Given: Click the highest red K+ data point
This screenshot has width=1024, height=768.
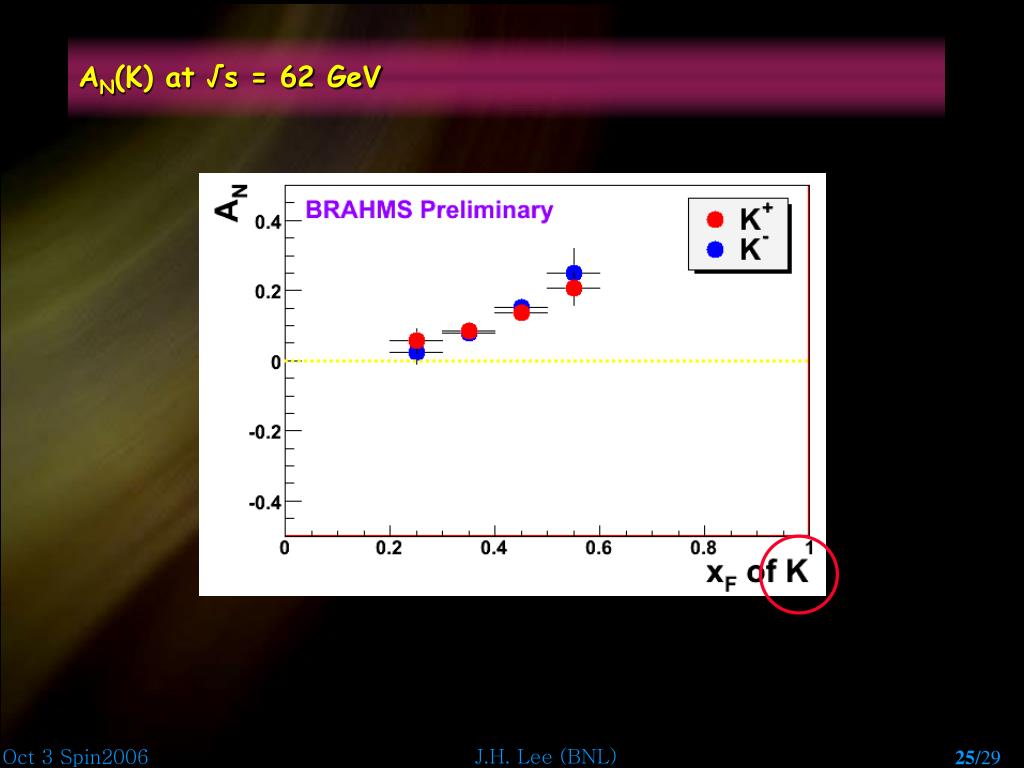Looking at the screenshot, I should pyautogui.click(x=574, y=288).
